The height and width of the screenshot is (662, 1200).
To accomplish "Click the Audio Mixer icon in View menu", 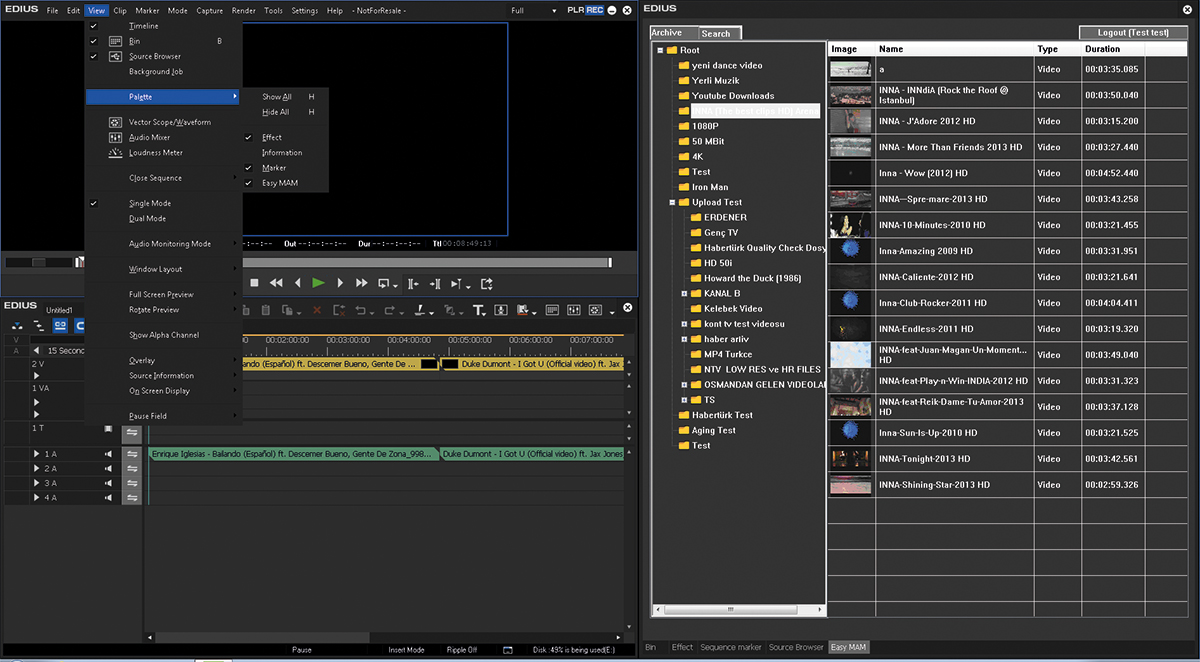I will tap(115, 137).
